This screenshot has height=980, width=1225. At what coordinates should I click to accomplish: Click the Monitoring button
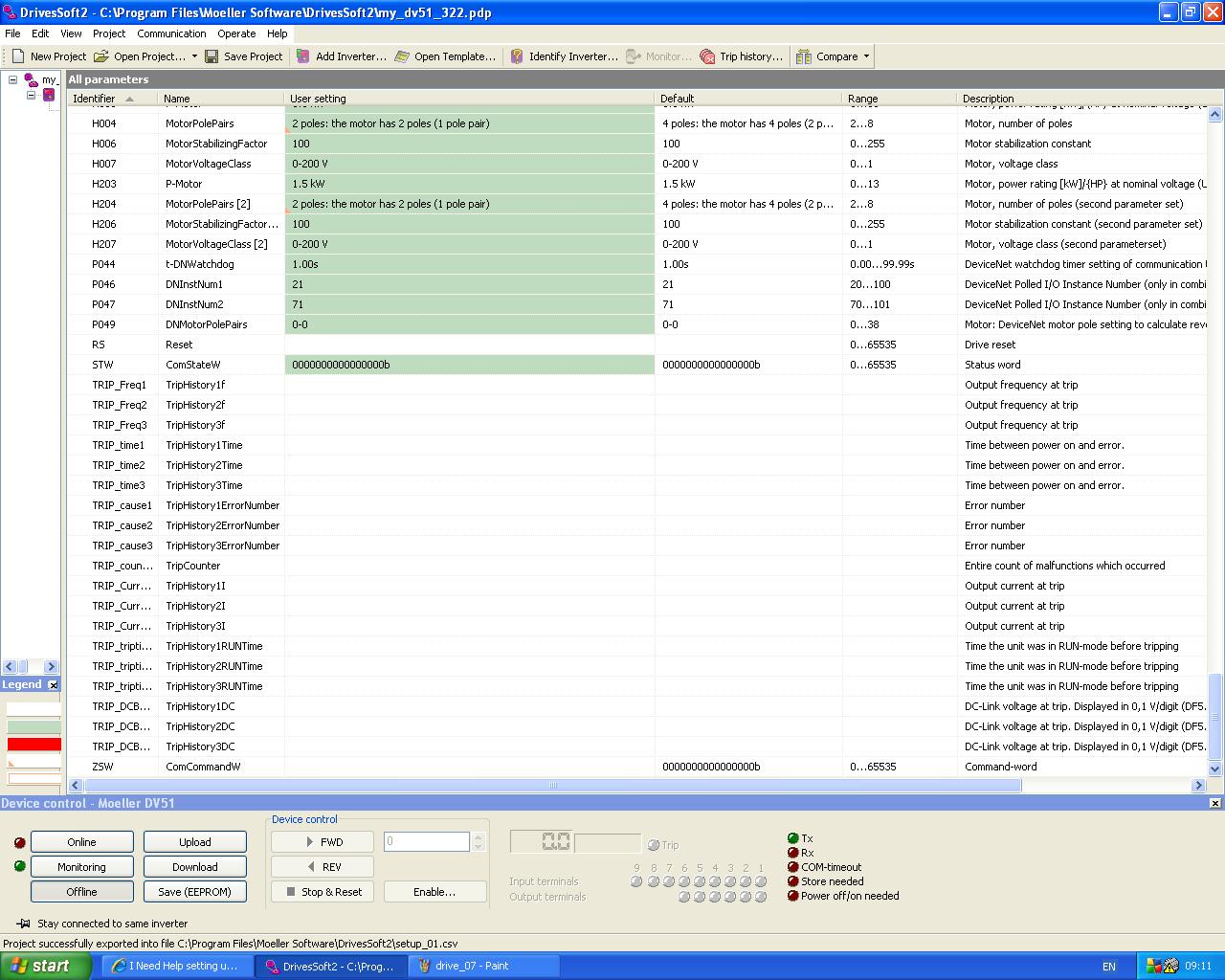[81, 867]
